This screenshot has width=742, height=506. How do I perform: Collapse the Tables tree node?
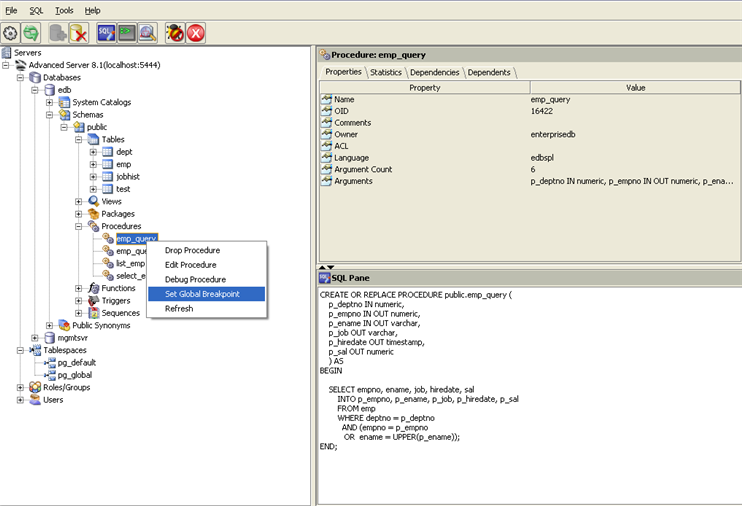coord(79,139)
